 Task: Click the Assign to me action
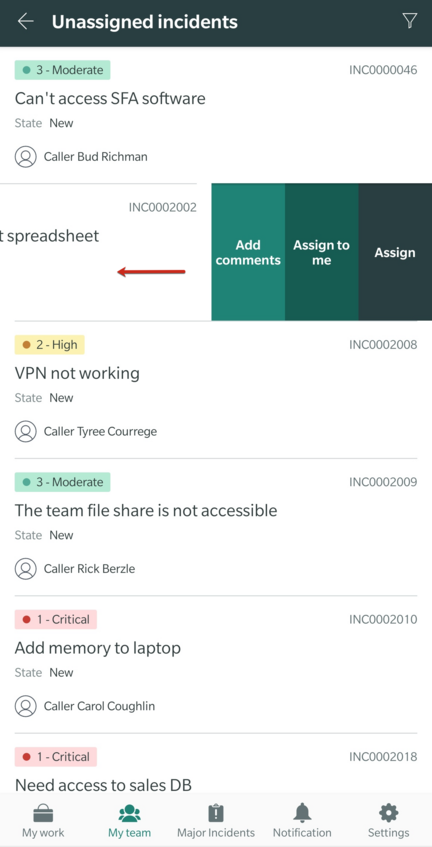pyautogui.click(x=322, y=252)
